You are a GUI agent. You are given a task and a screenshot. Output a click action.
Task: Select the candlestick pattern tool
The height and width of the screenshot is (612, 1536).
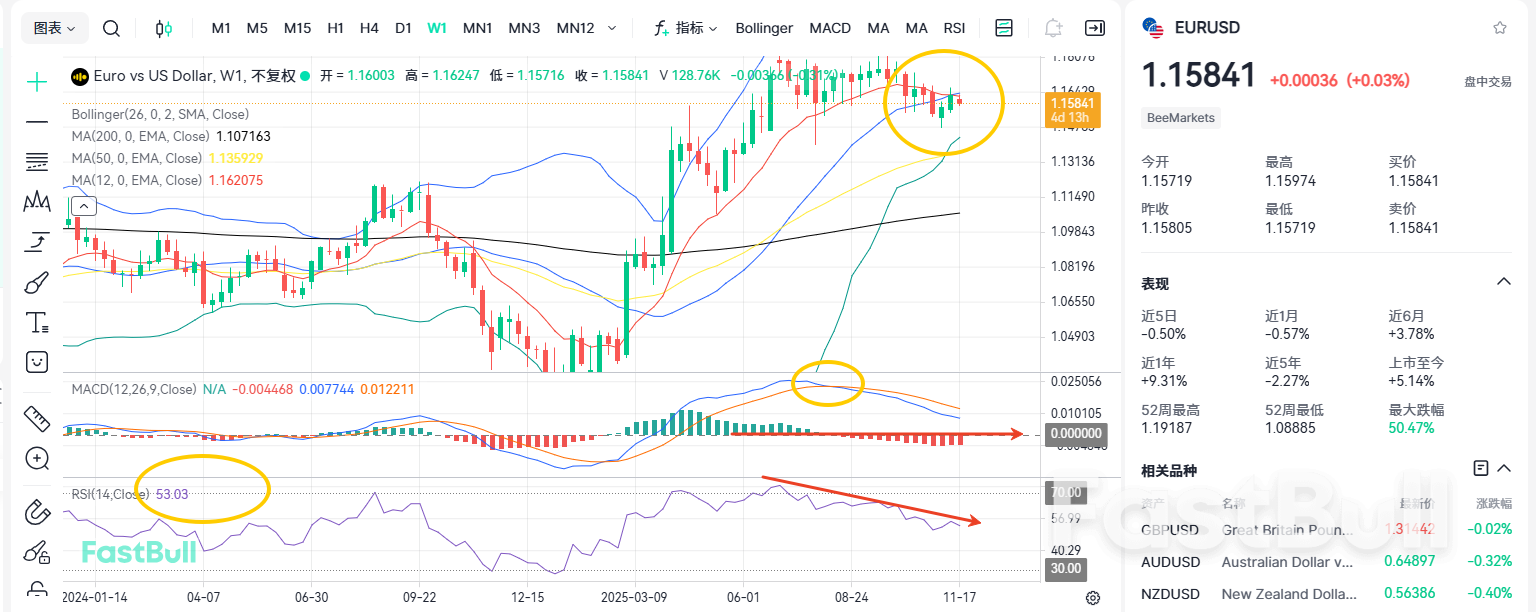[x=36, y=201]
